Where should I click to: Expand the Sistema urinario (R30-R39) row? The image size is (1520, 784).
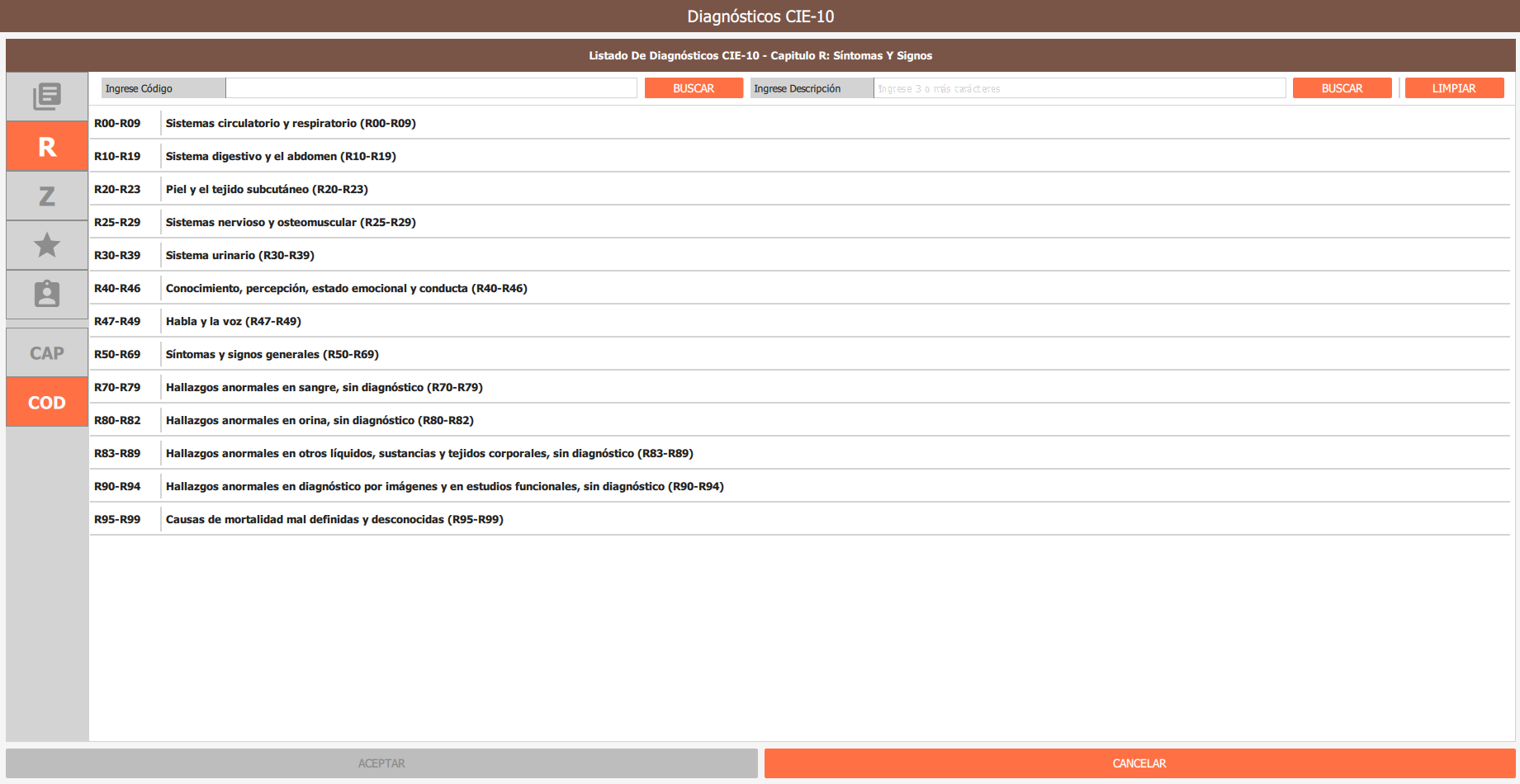coord(239,255)
